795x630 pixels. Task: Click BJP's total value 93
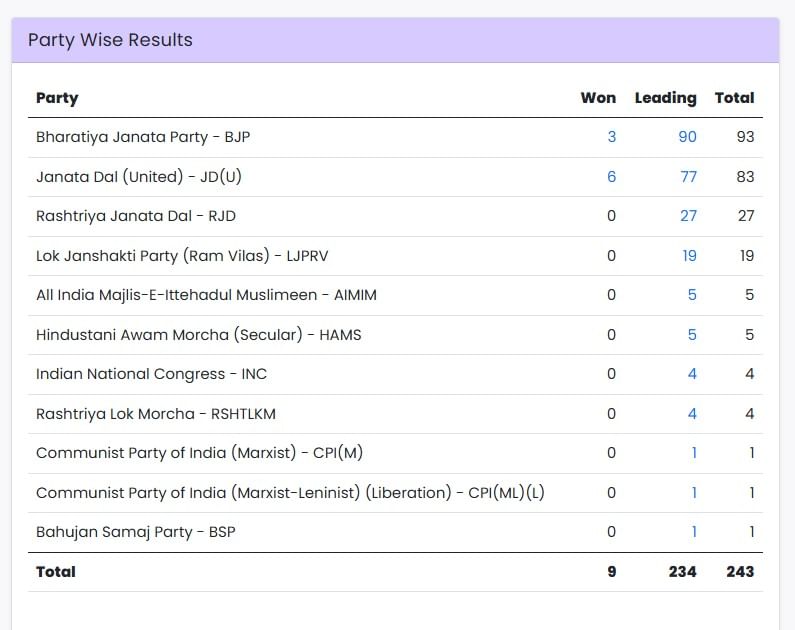pos(745,137)
